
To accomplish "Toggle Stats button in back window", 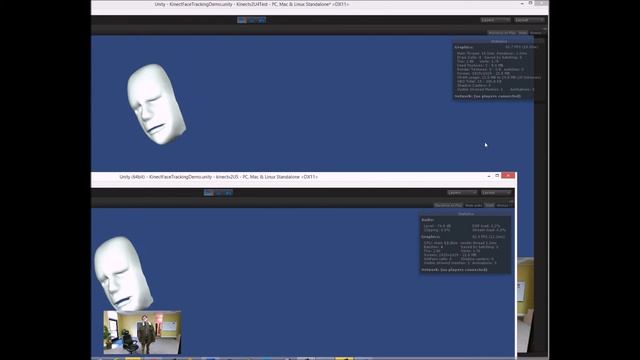I will 523,33.
